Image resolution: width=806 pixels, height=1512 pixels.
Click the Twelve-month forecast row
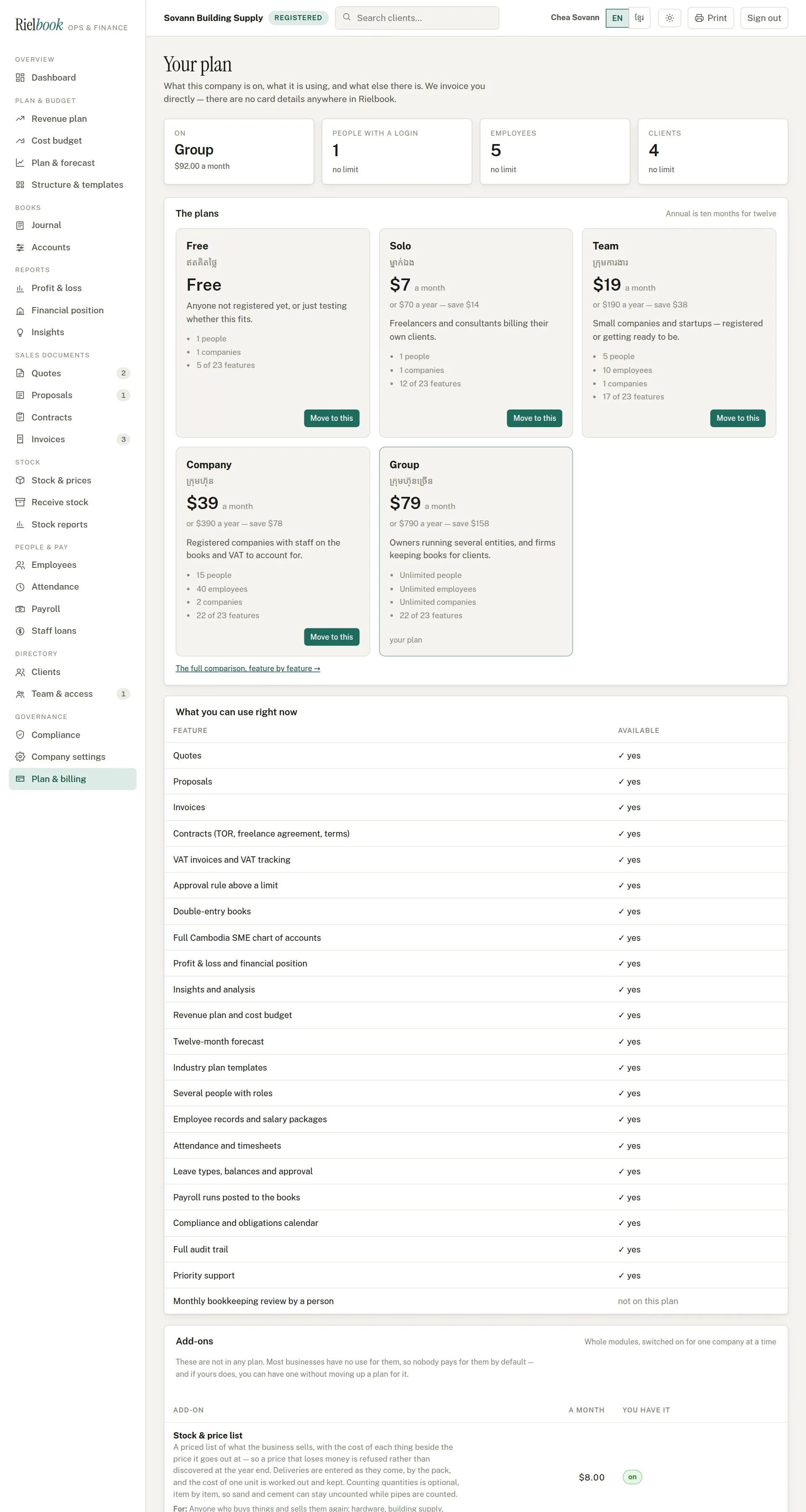click(x=476, y=1041)
